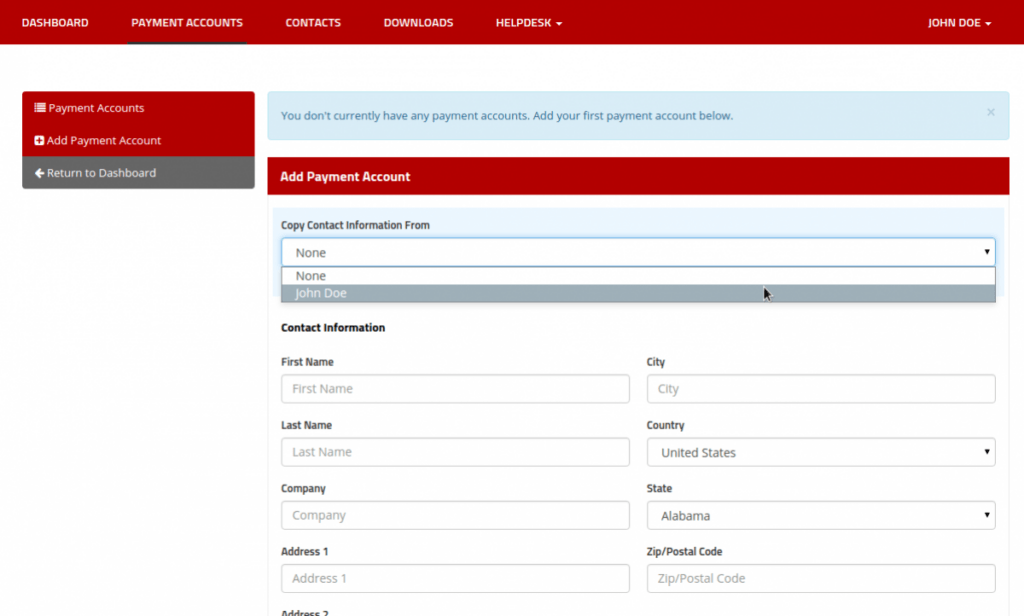The width and height of the screenshot is (1024, 616).
Task: Focus the Address 1 field
Action: coord(455,579)
